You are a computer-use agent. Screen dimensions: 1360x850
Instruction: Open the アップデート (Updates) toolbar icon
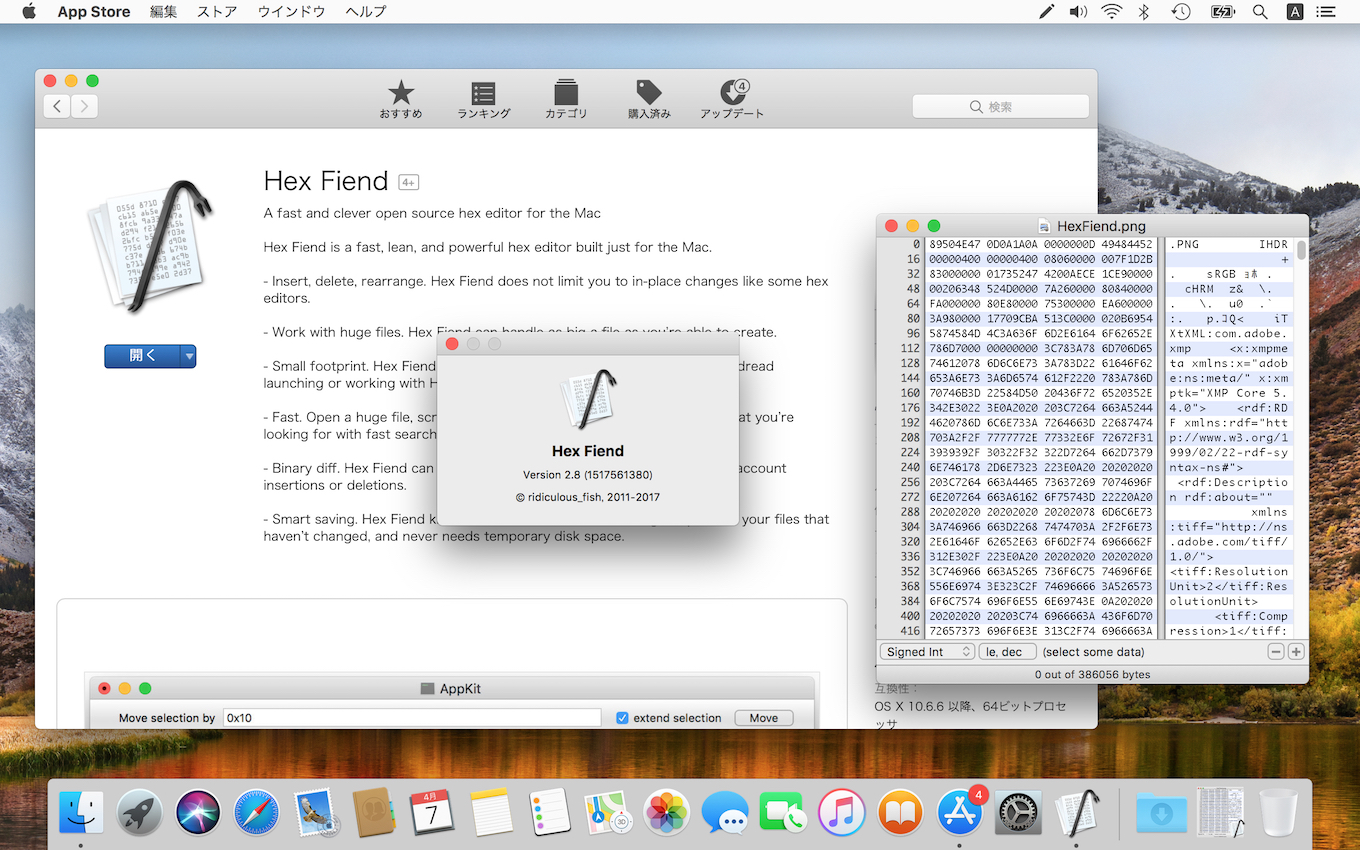(732, 99)
